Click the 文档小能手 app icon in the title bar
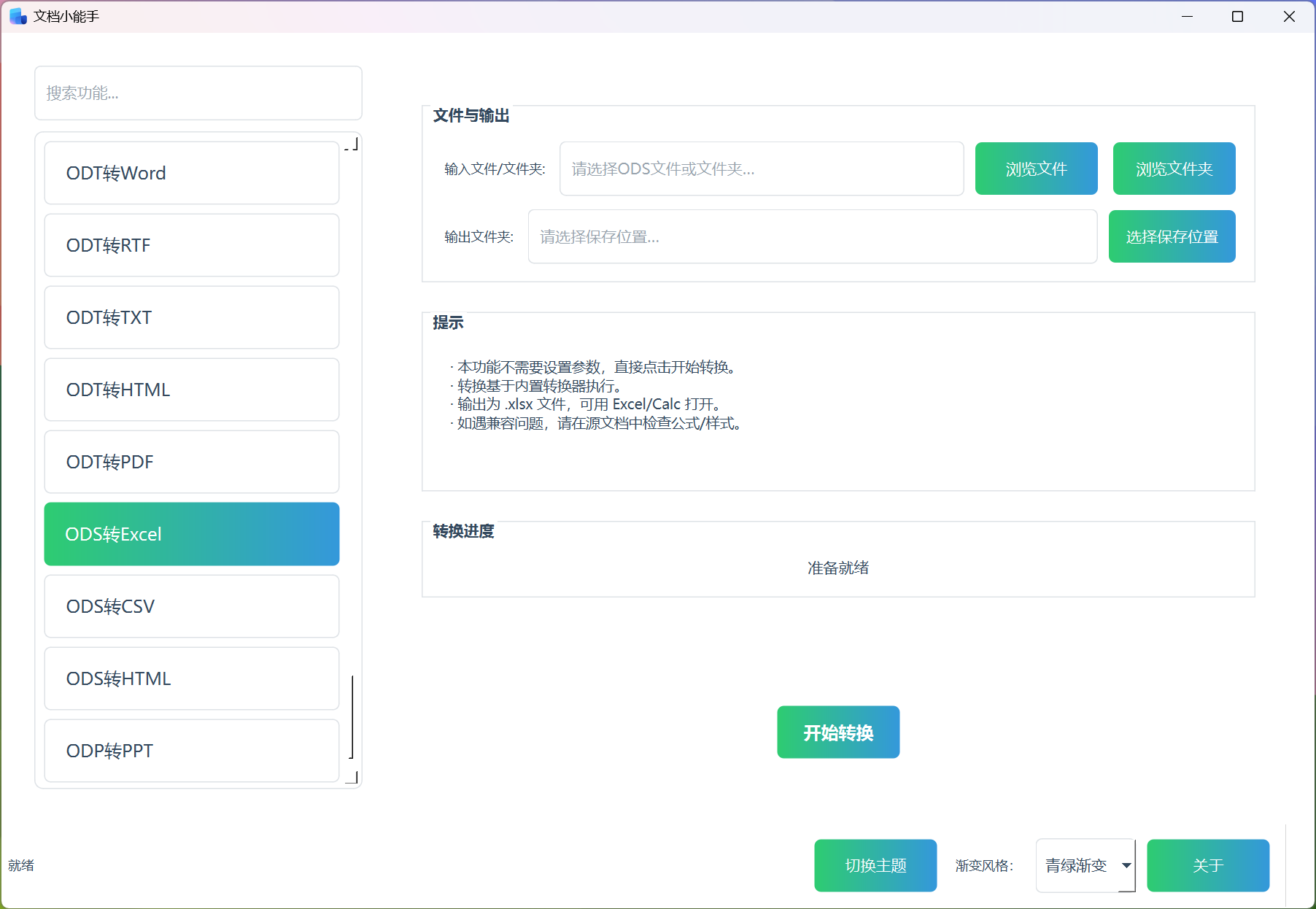 [17, 15]
